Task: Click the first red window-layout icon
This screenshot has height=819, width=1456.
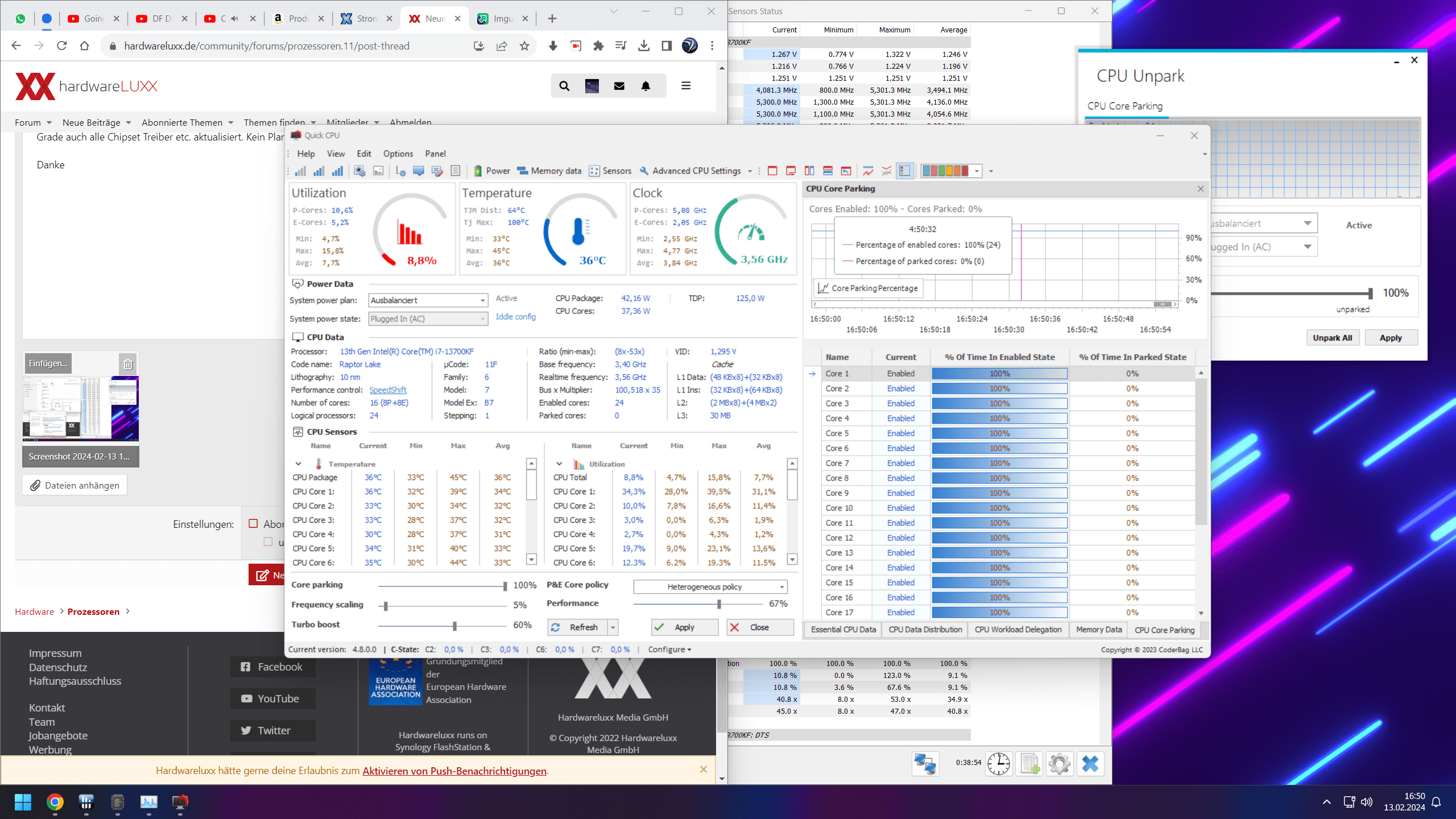Action: (772, 171)
